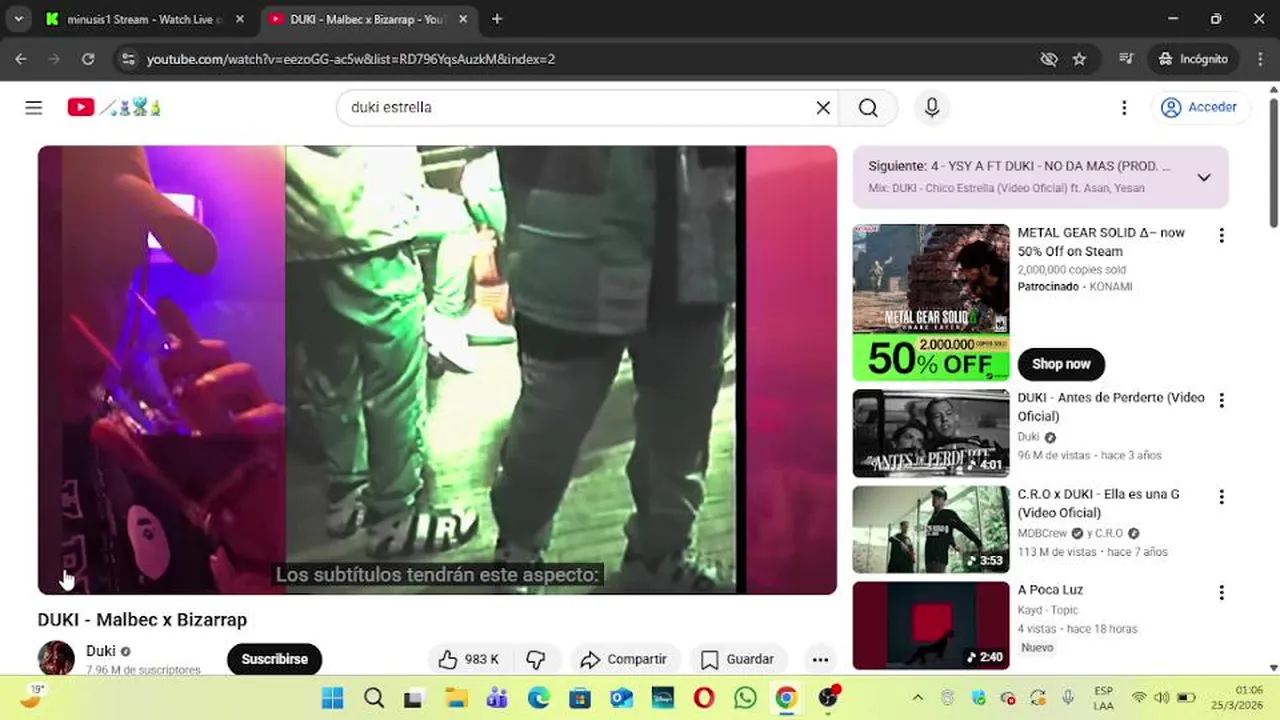Switch to the minusis1 Stream tab
The width and height of the screenshot is (1280, 720).
(x=146, y=19)
